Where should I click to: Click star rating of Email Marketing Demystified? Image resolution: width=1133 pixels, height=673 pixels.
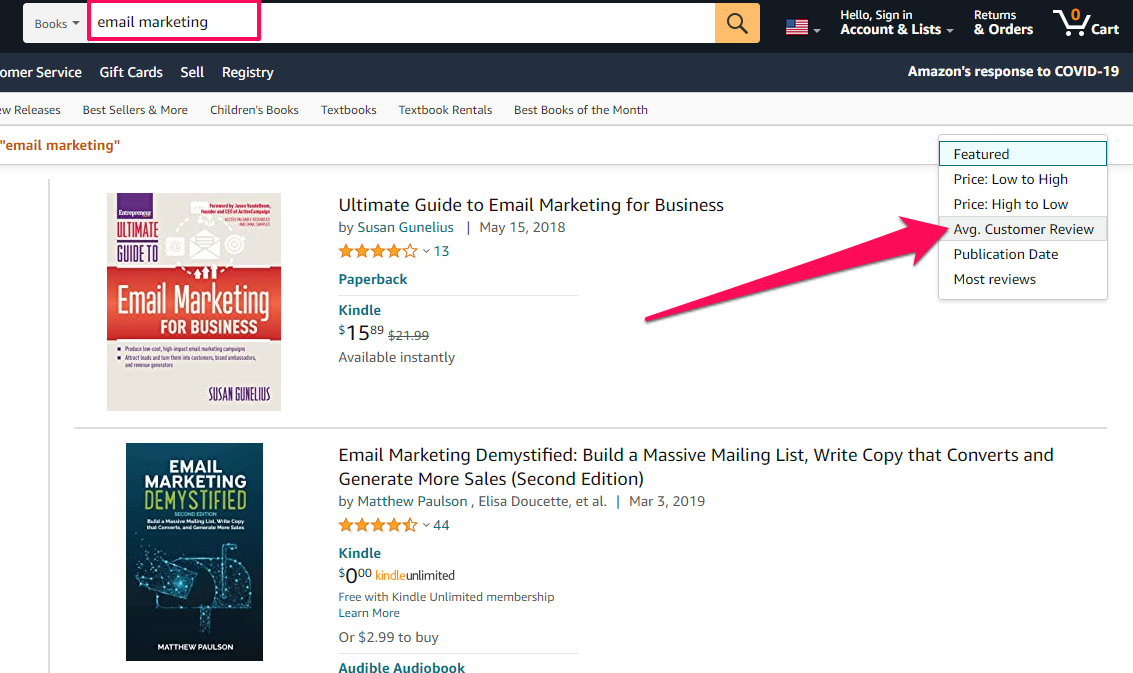coord(378,525)
